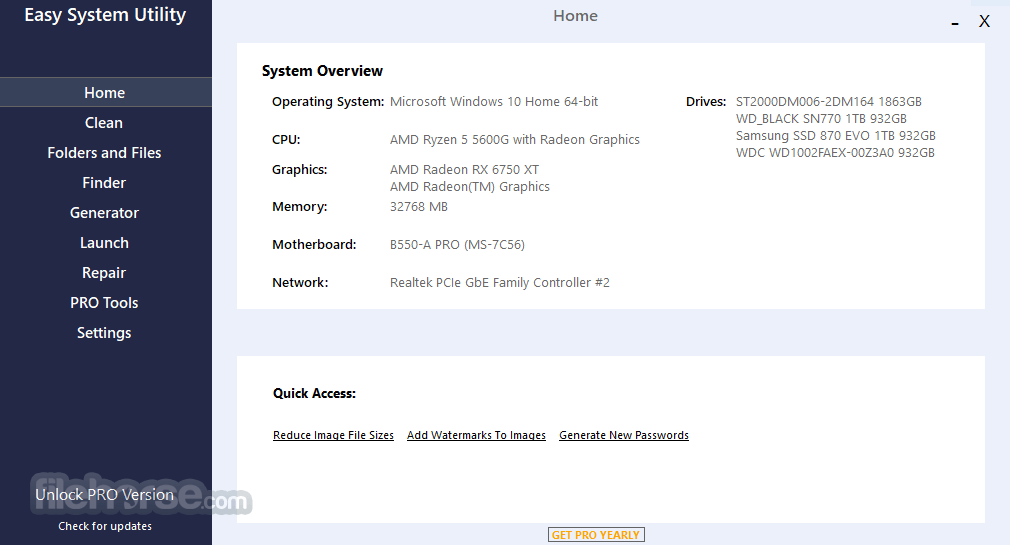Click AMD Radeon RX 6750 XT text
Image resolution: width=1010 pixels, height=545 pixels.
pyautogui.click(x=464, y=170)
